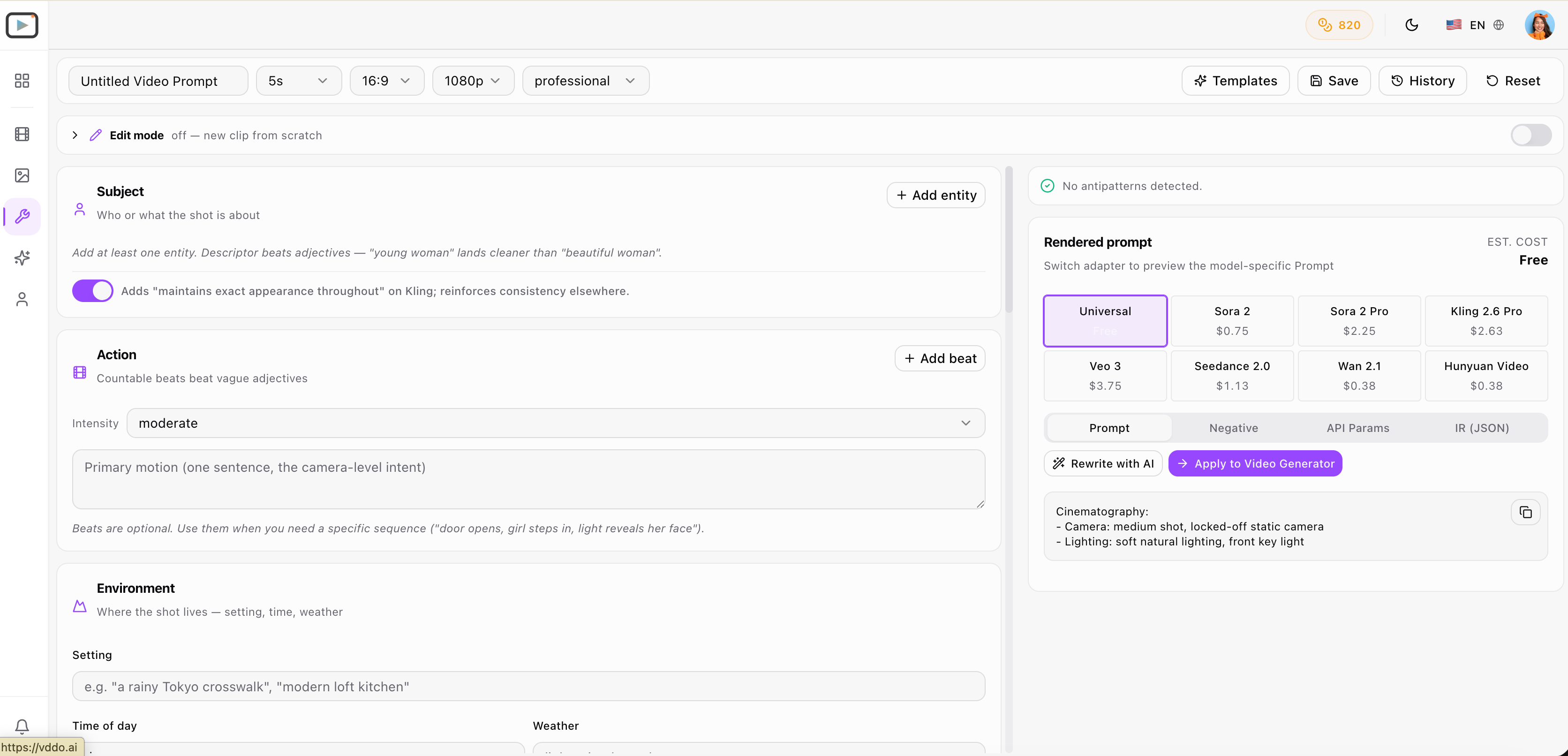Click the 'No antipatterns detected.' message
The width and height of the screenshot is (1568, 756).
[x=1131, y=186]
